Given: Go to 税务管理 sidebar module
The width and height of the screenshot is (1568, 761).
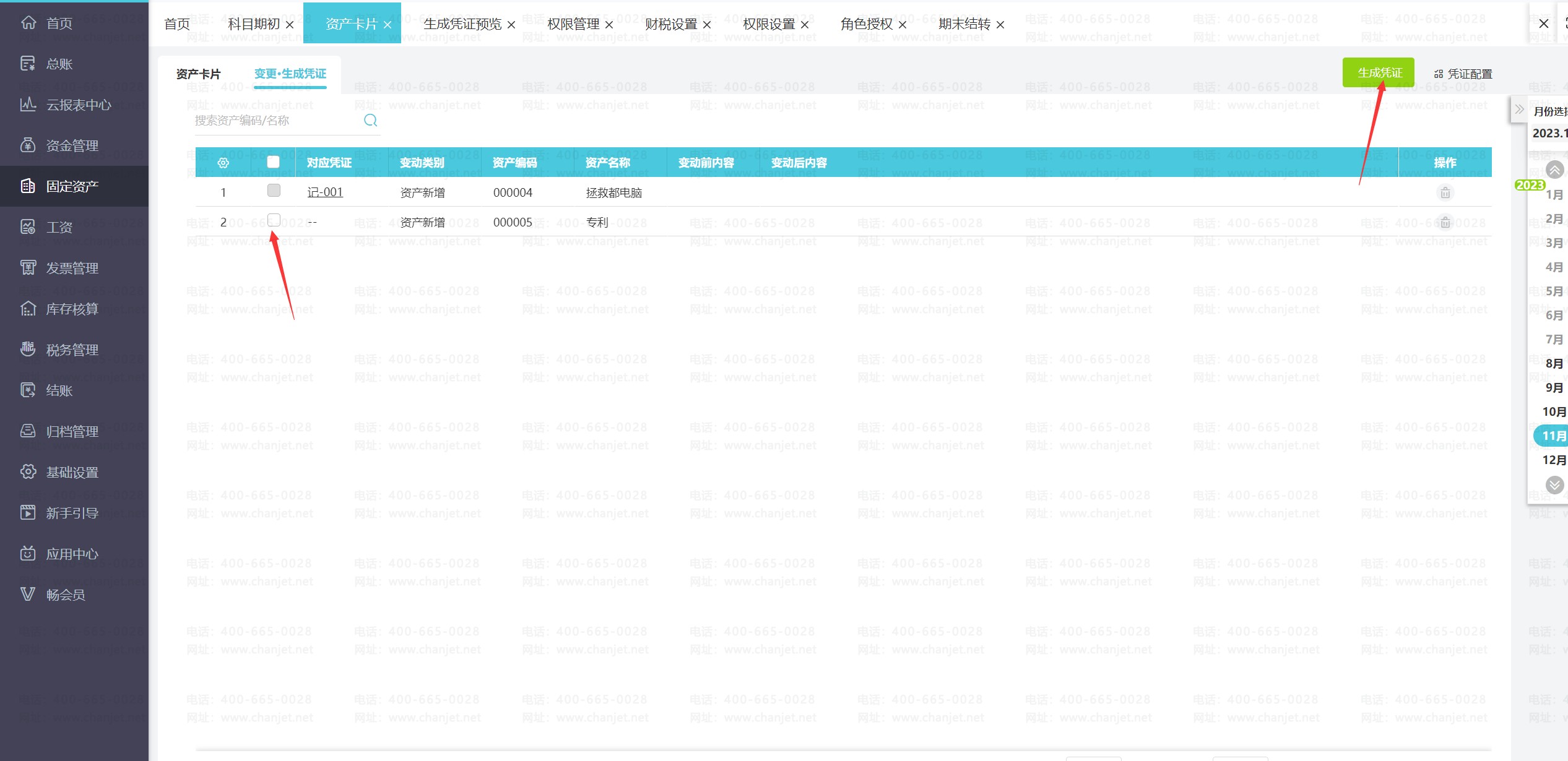Looking at the screenshot, I should (x=72, y=350).
